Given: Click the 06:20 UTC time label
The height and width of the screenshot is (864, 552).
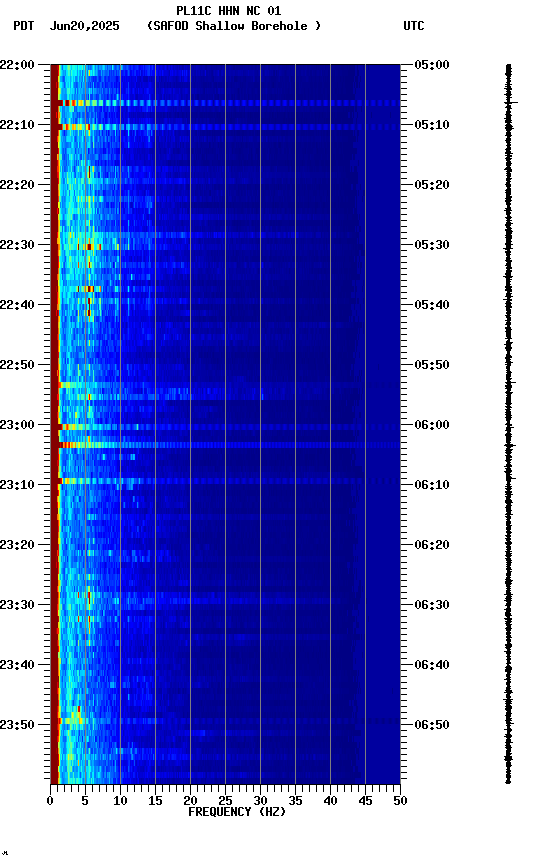Looking at the screenshot, I should (432, 545).
